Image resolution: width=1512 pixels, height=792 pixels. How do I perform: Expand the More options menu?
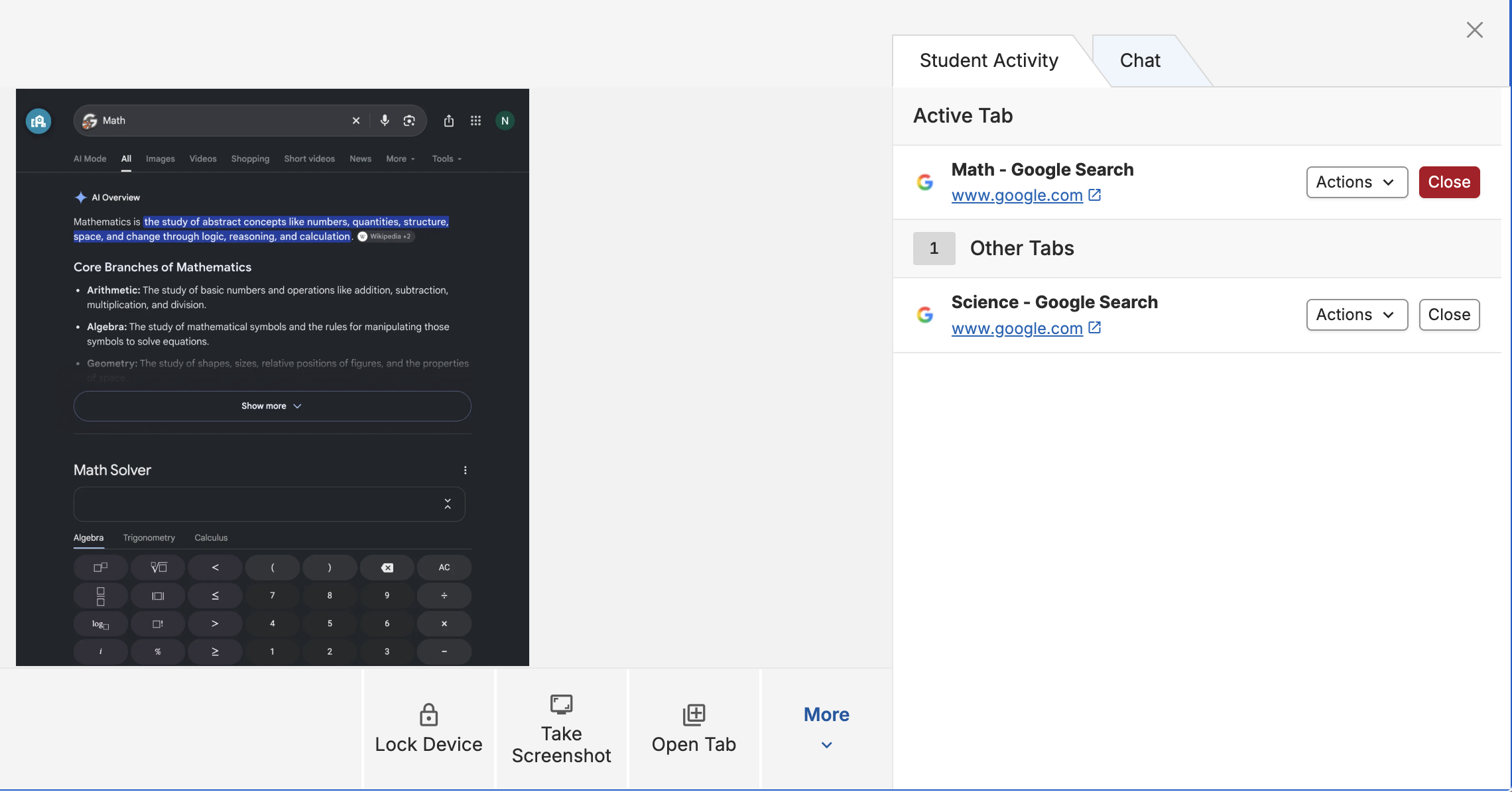[x=826, y=729]
